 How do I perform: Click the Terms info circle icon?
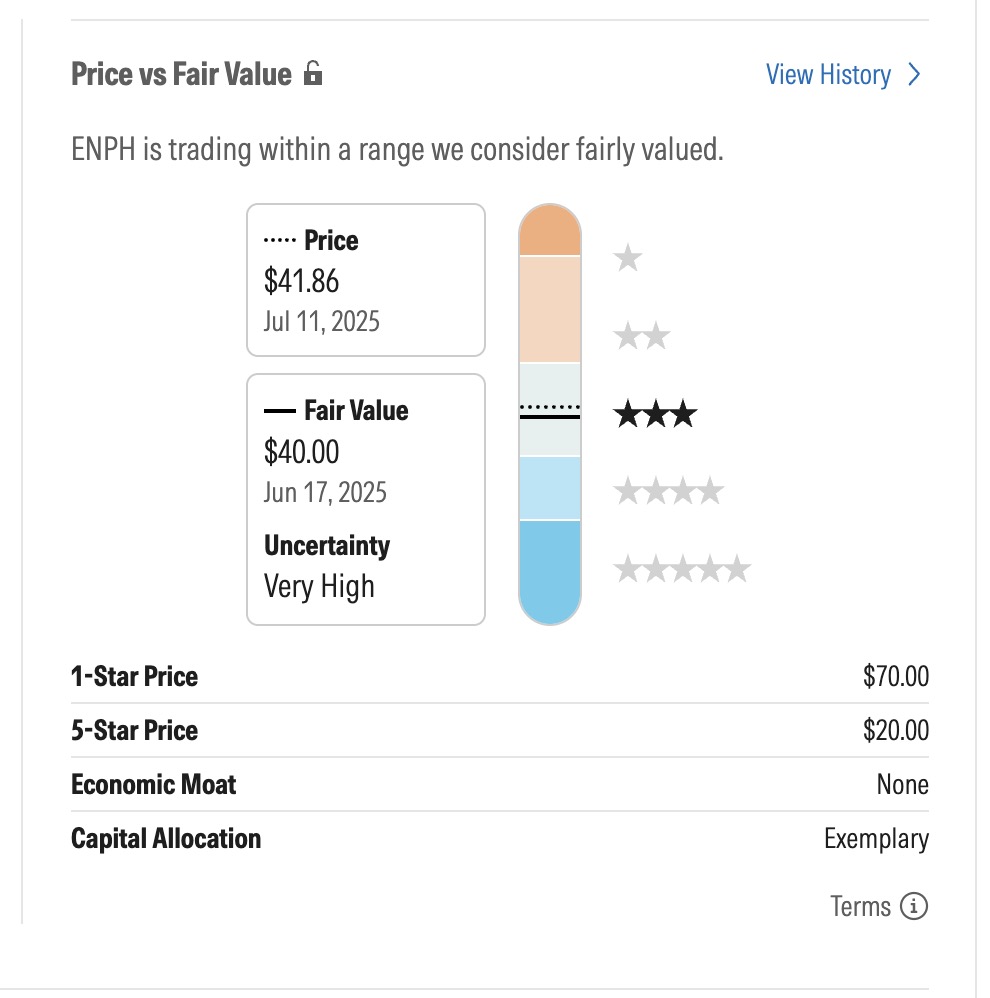(914, 906)
